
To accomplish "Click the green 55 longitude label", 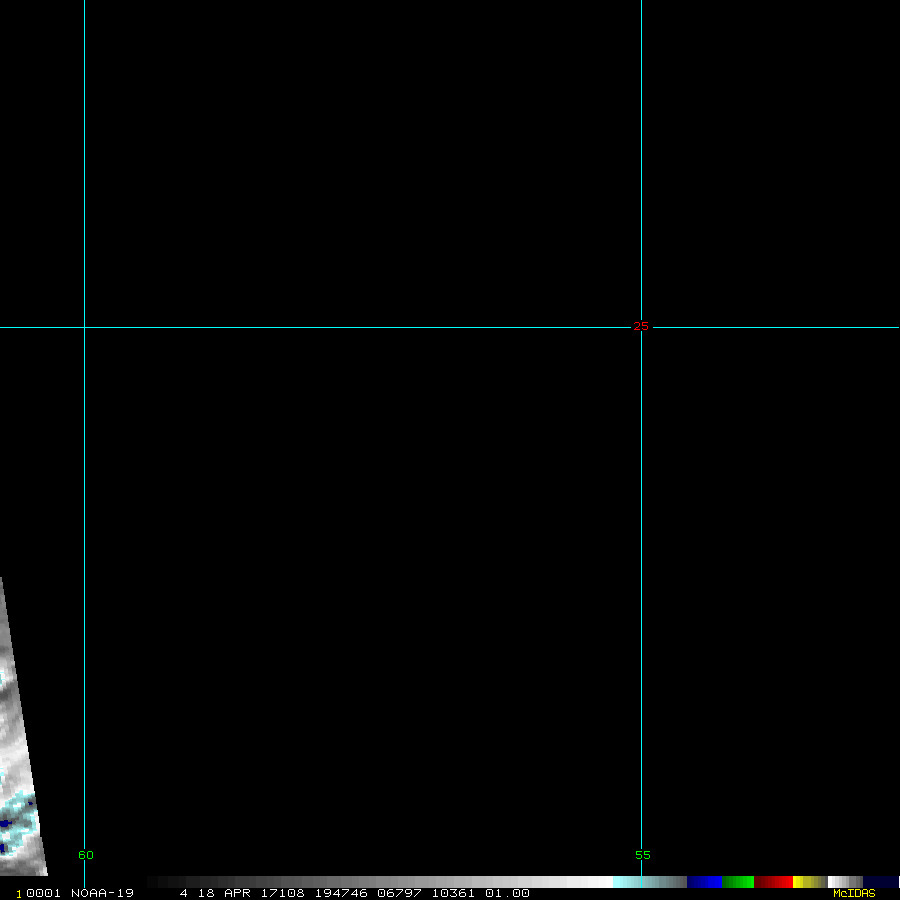I will (643, 855).
